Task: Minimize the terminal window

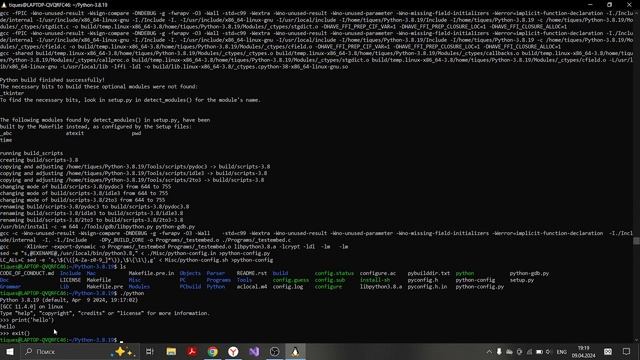Action: click(x=590, y=4)
